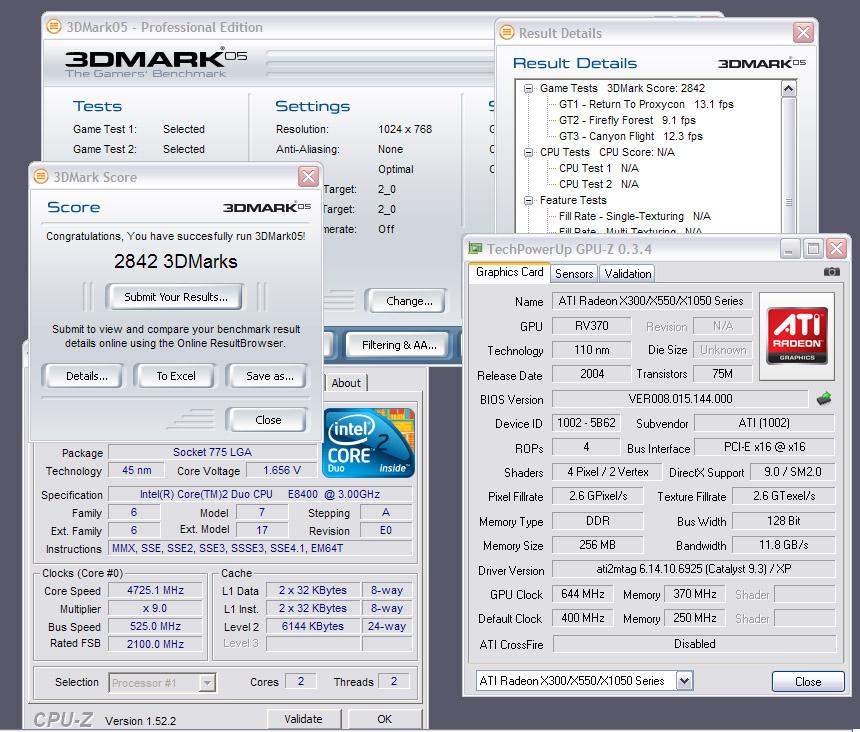The image size is (860, 732).
Task: Select CPU Test 2 row
Action: click(x=598, y=184)
